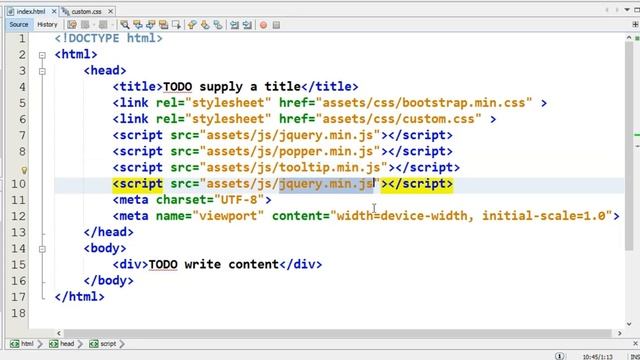The width and height of the screenshot is (640, 360).
Task: Select the index.html editor tab
Action: (x=31, y=11)
